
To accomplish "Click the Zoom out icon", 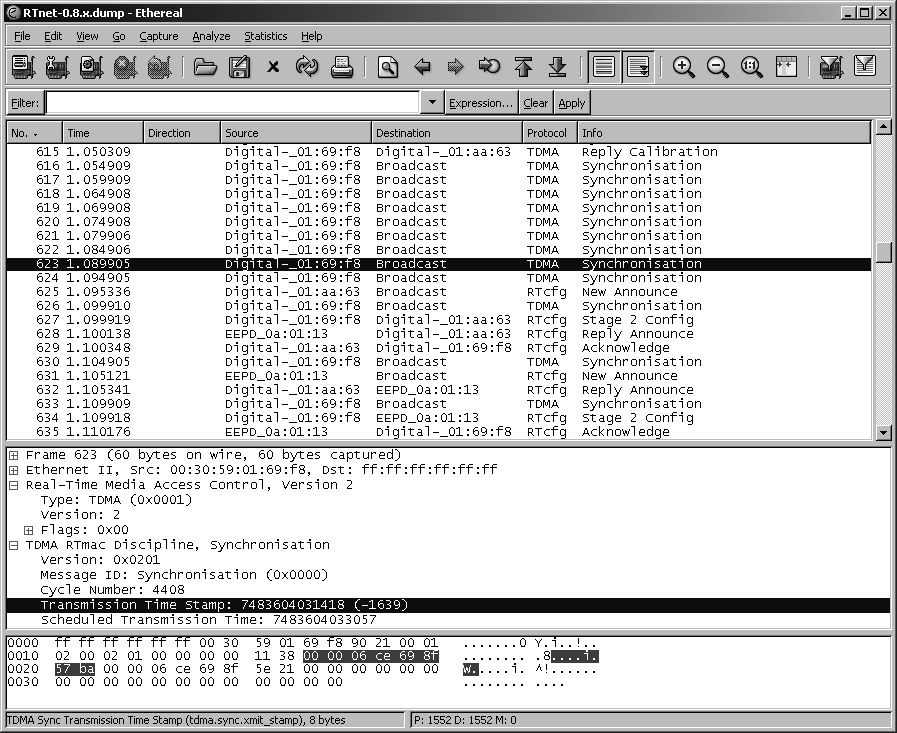I will [718, 67].
